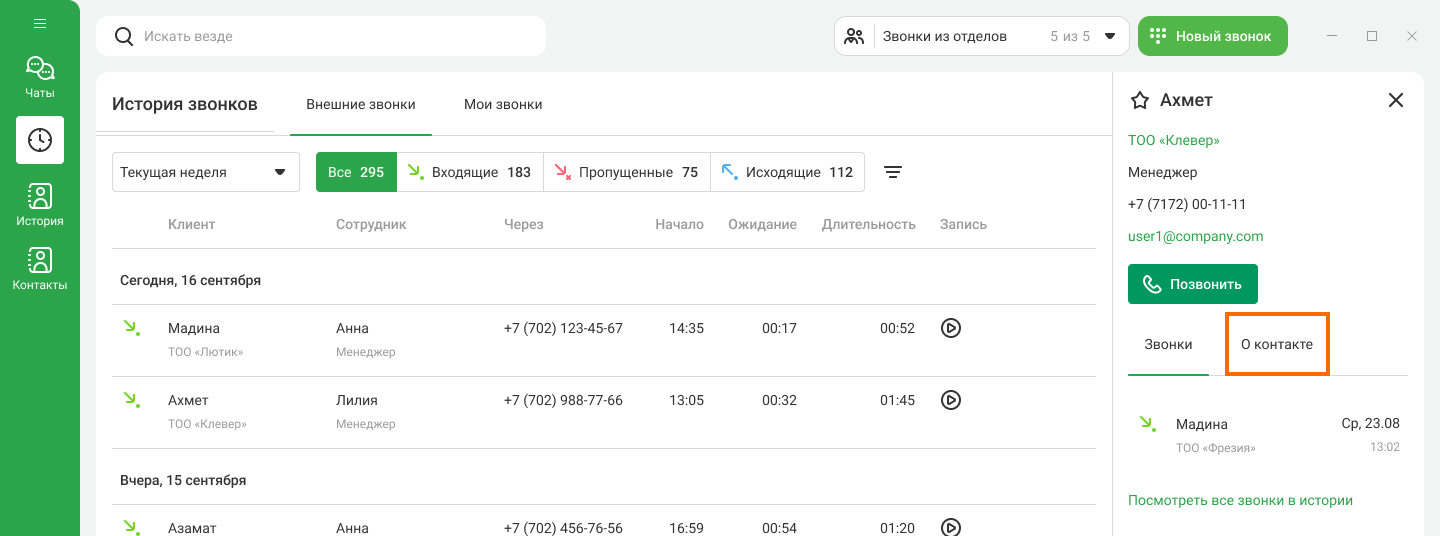The image size is (1440, 536).
Task: Open the hamburger menu in sidebar
Action: (x=40, y=23)
